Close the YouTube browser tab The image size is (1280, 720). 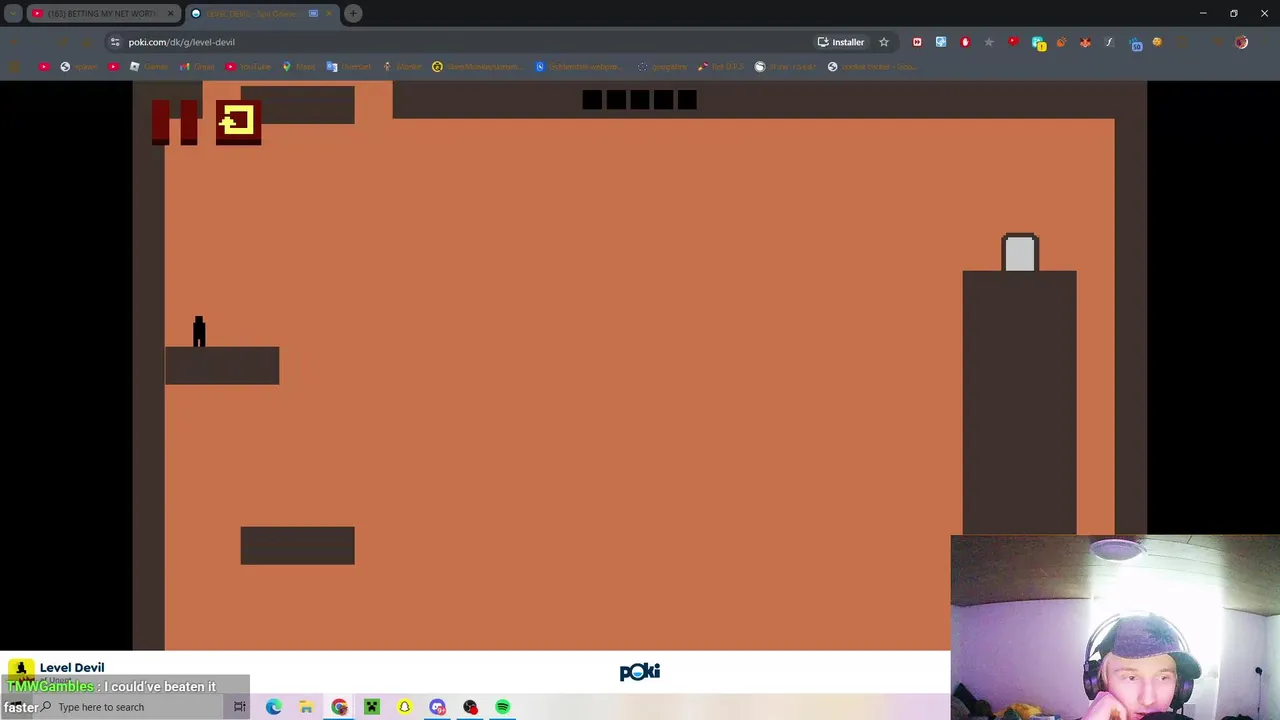click(170, 14)
